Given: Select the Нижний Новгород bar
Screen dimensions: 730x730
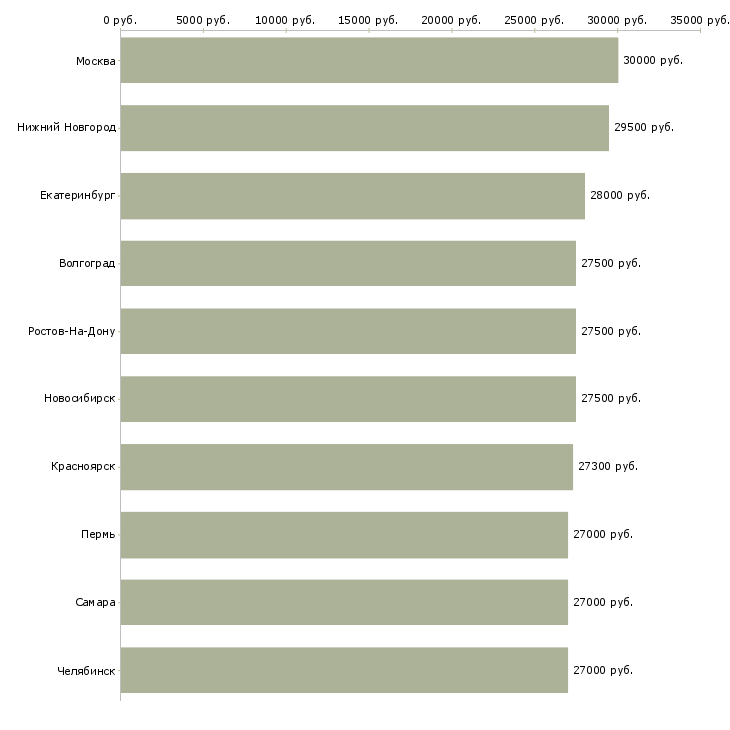Looking at the screenshot, I should (x=364, y=128).
